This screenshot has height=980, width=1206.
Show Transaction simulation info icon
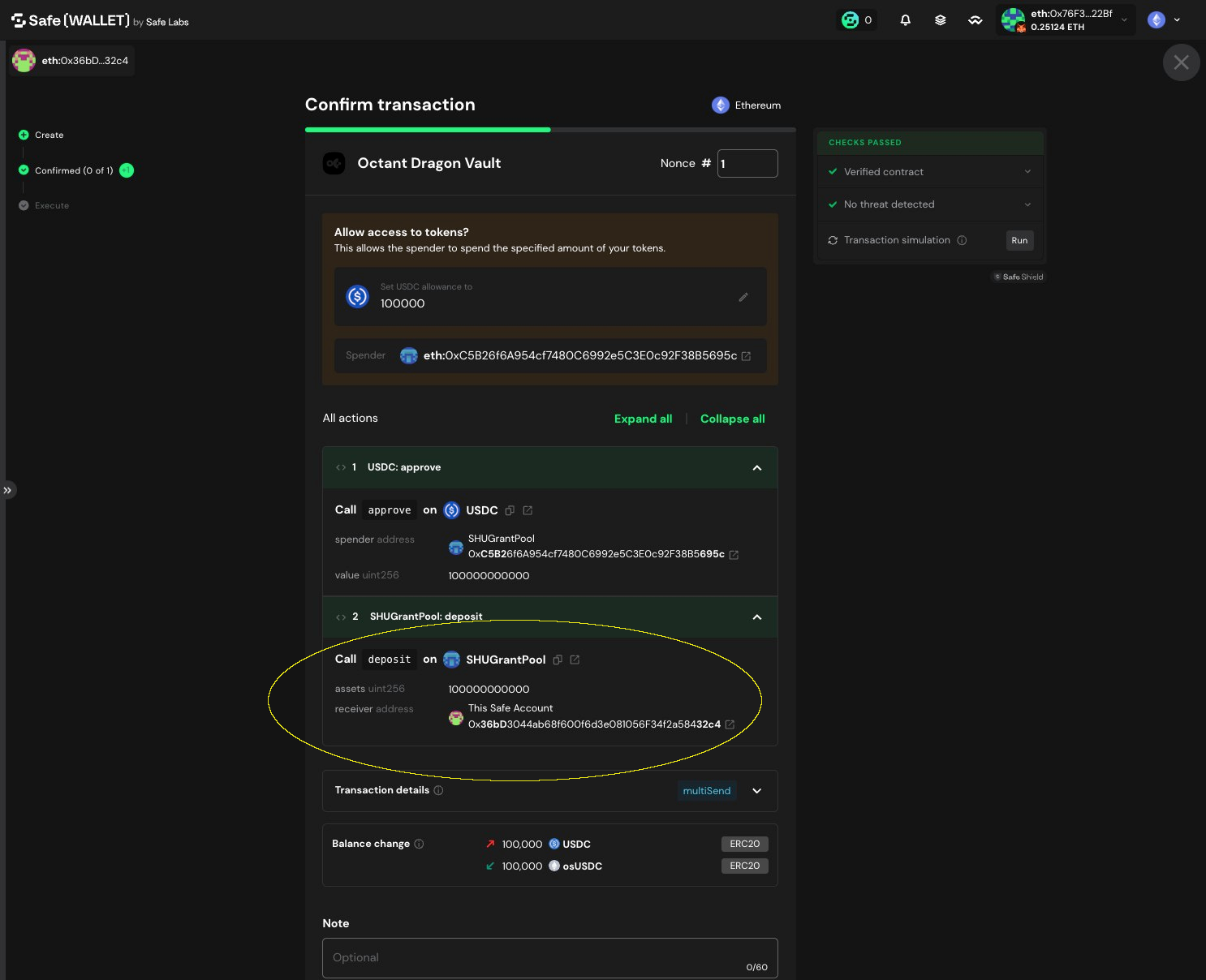962,240
